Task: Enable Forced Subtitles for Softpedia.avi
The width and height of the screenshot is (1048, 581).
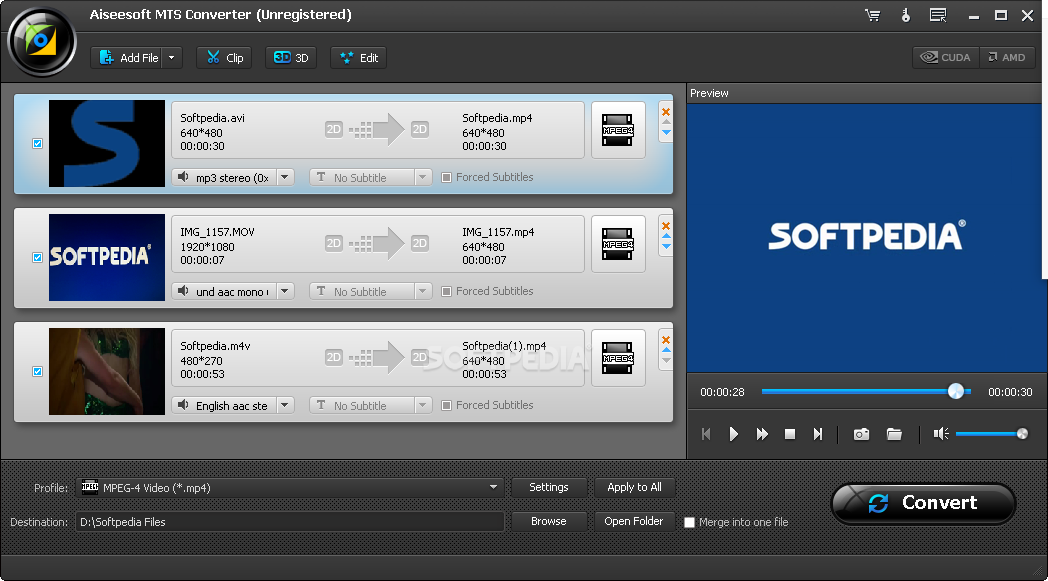Action: coord(446,178)
